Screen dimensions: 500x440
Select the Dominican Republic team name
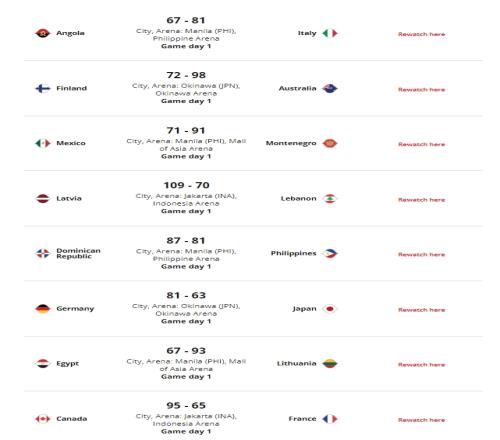tap(78, 253)
